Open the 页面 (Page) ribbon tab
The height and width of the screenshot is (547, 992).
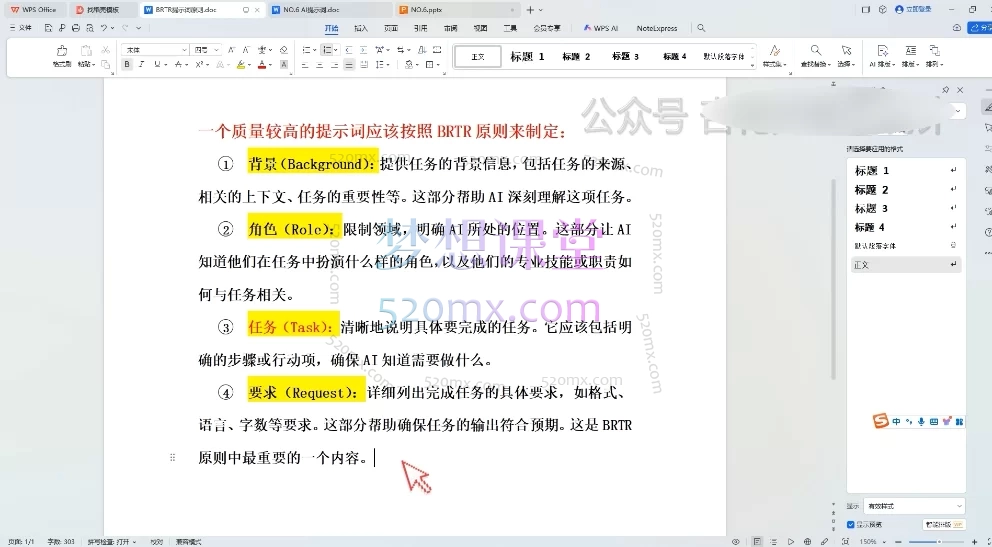[x=391, y=28]
